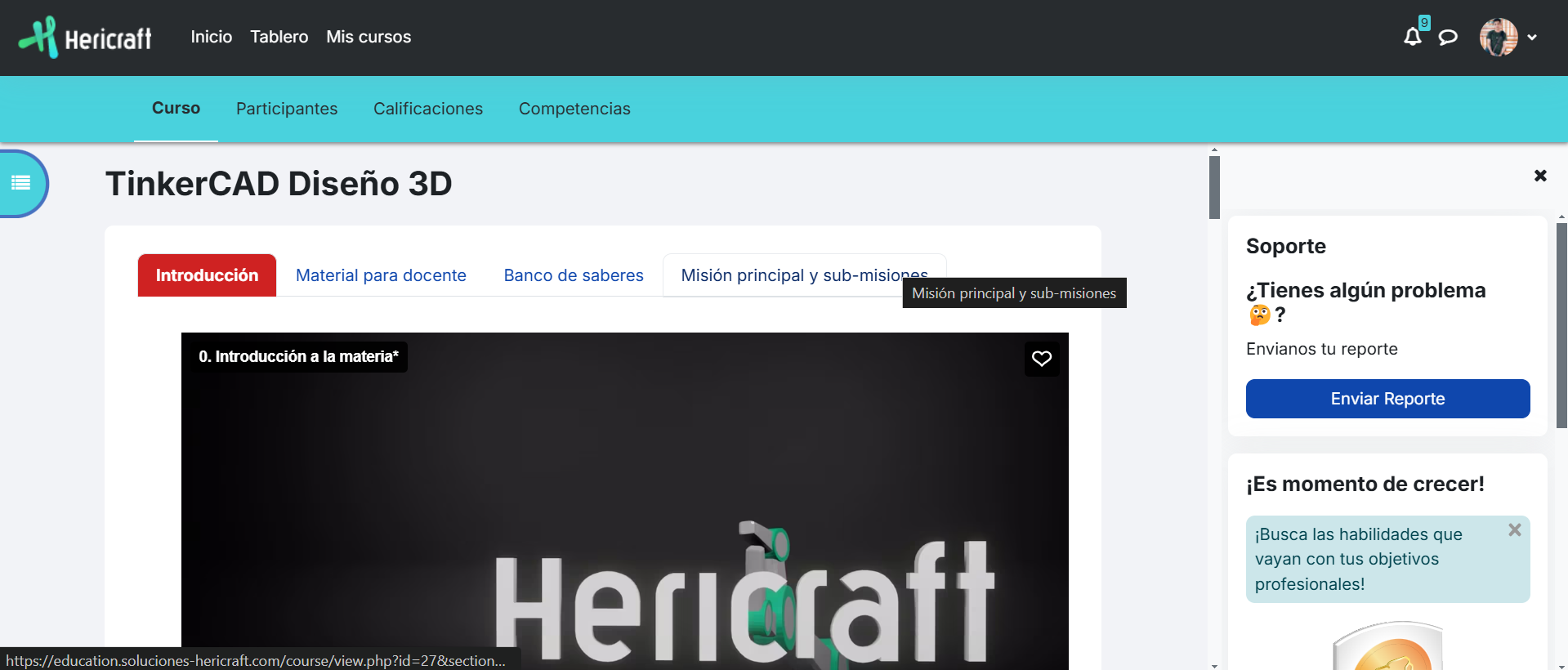Click the user profile avatar

[1498, 38]
